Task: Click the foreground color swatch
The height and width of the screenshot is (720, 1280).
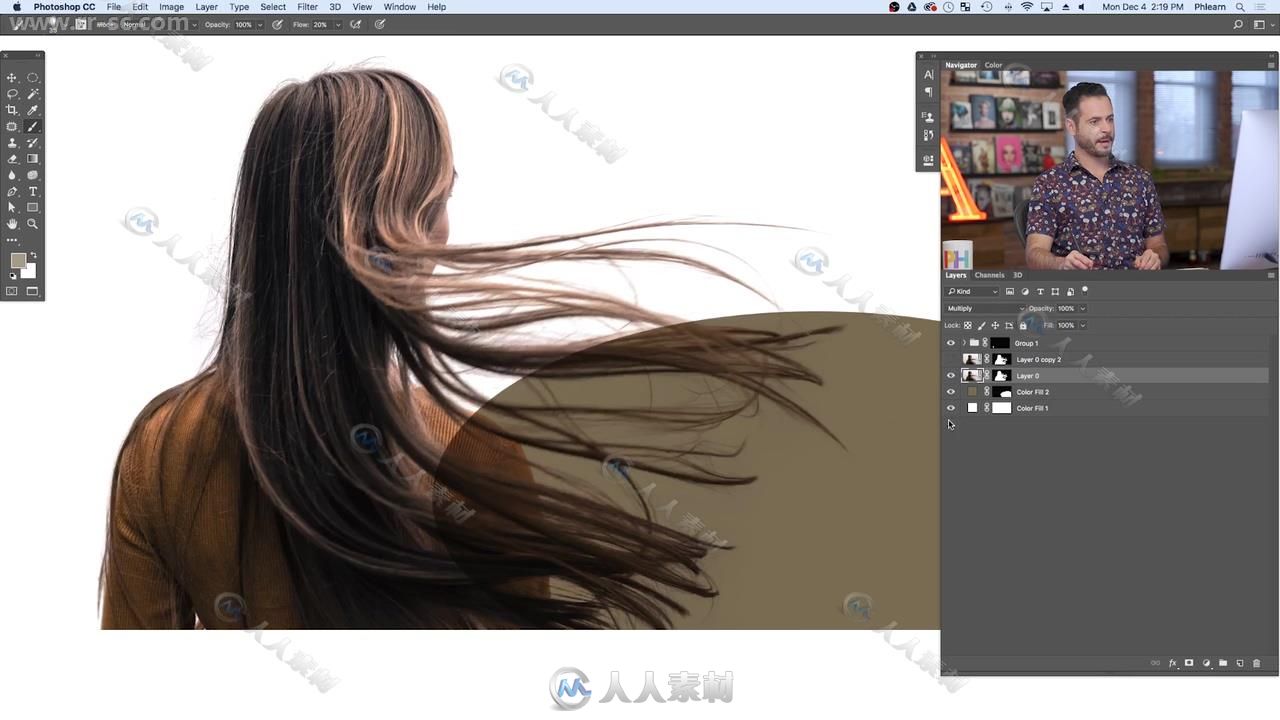Action: coord(18,260)
